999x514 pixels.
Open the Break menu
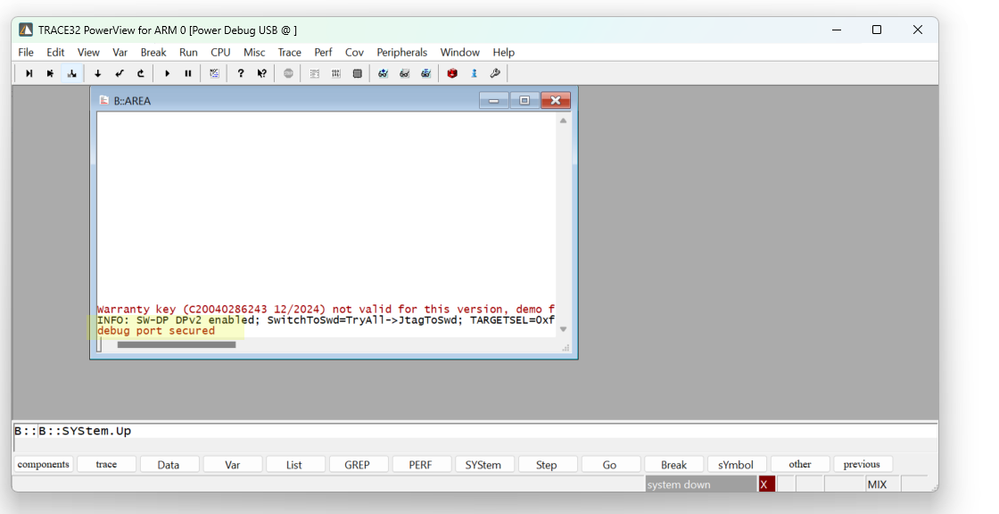point(154,52)
